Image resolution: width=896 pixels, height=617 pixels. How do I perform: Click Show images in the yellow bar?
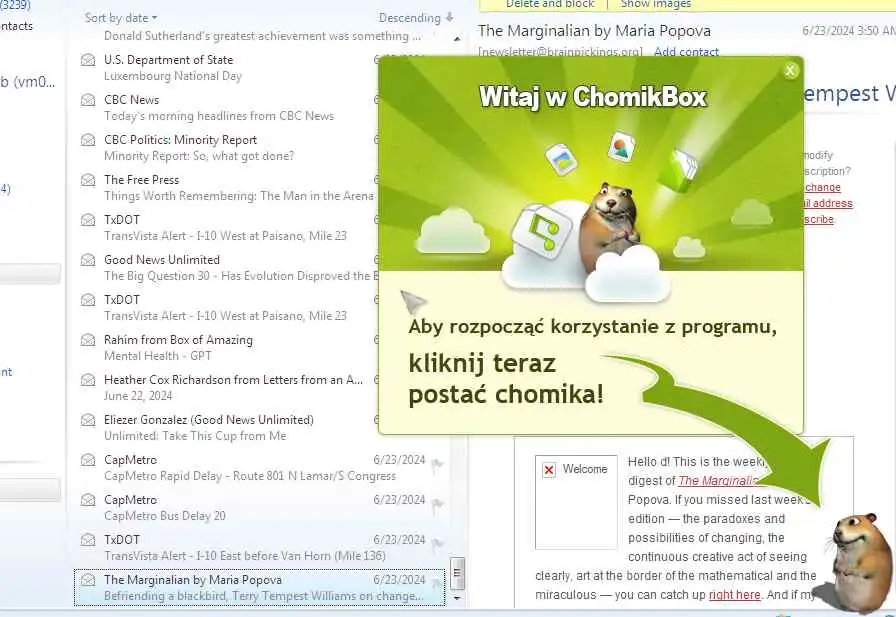655,4
